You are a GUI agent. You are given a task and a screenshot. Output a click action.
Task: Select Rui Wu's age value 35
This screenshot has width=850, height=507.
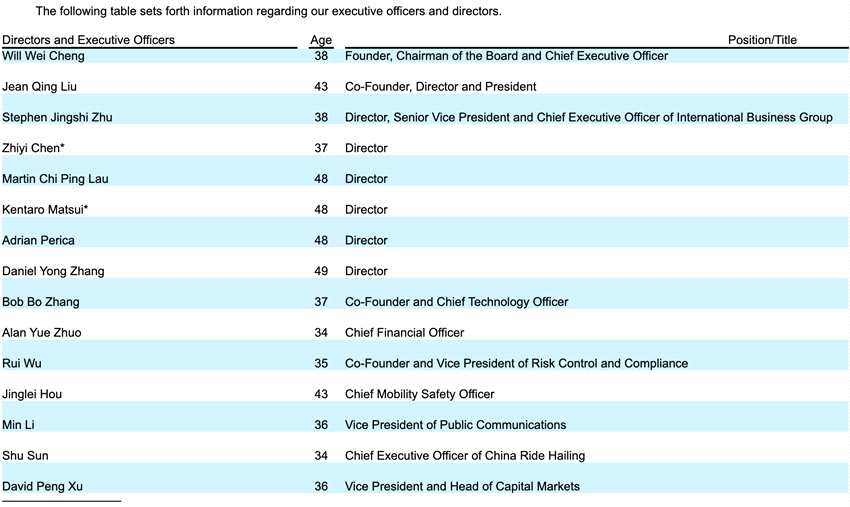(321, 364)
